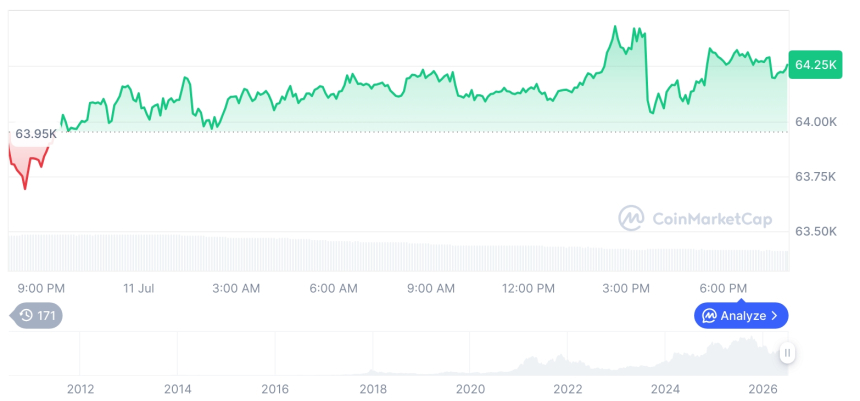Click the 64.00K price axis label
860x401 pixels.
(816, 122)
